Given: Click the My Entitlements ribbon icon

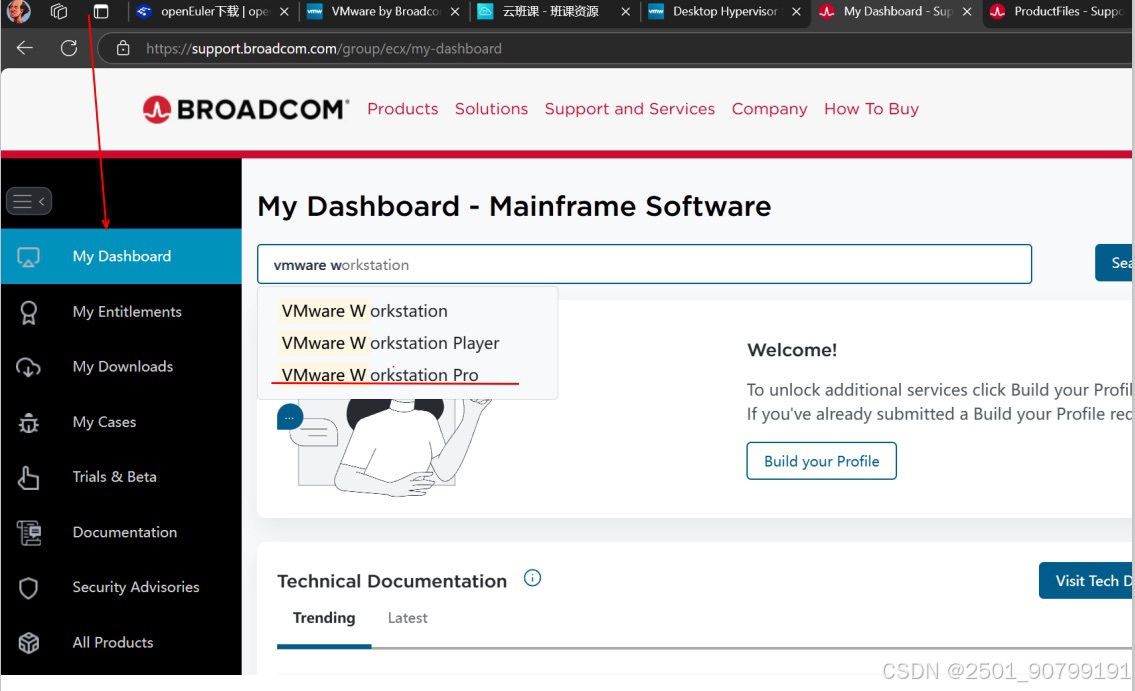Looking at the screenshot, I should pos(28,313).
